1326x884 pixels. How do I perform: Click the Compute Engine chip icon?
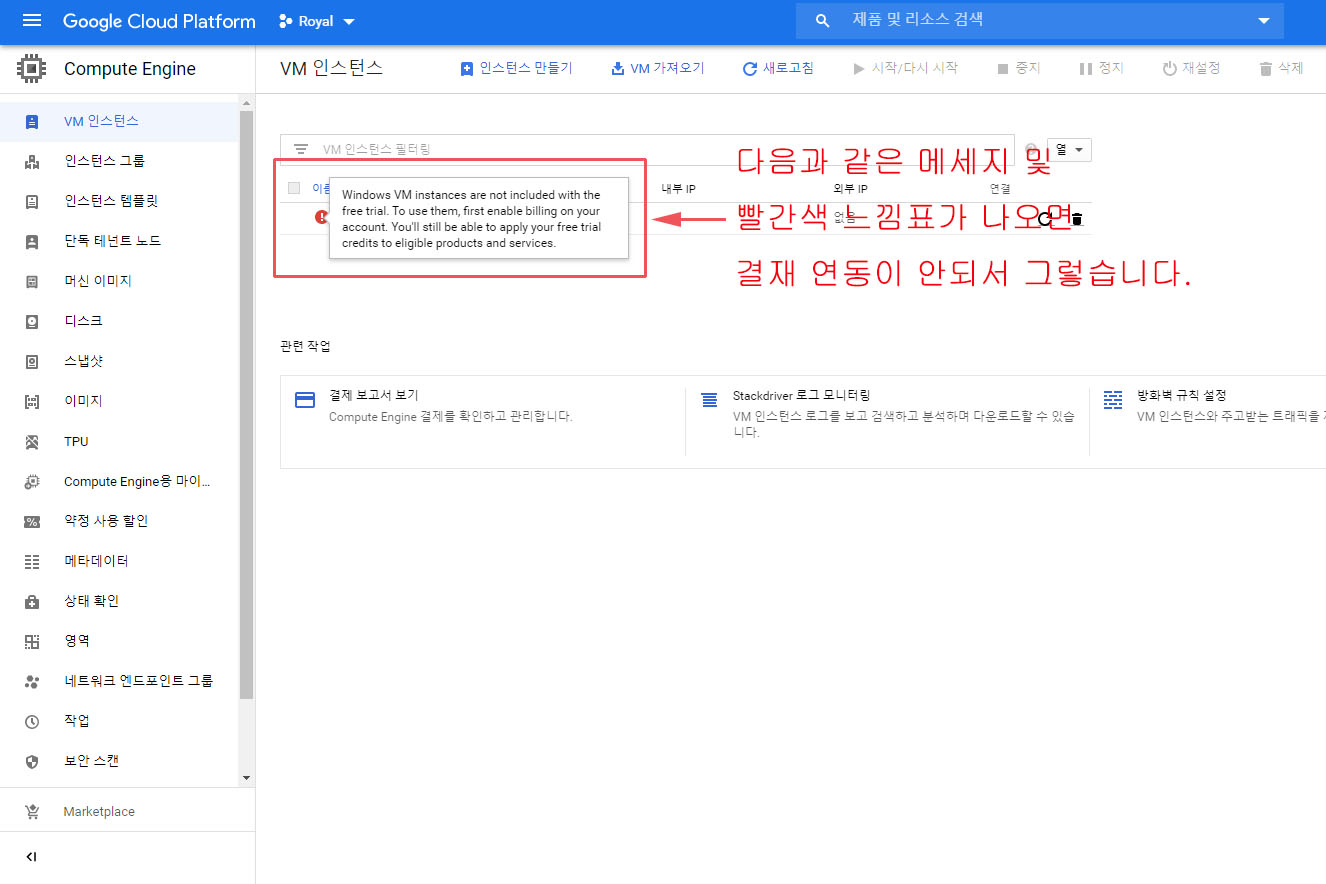[x=32, y=69]
